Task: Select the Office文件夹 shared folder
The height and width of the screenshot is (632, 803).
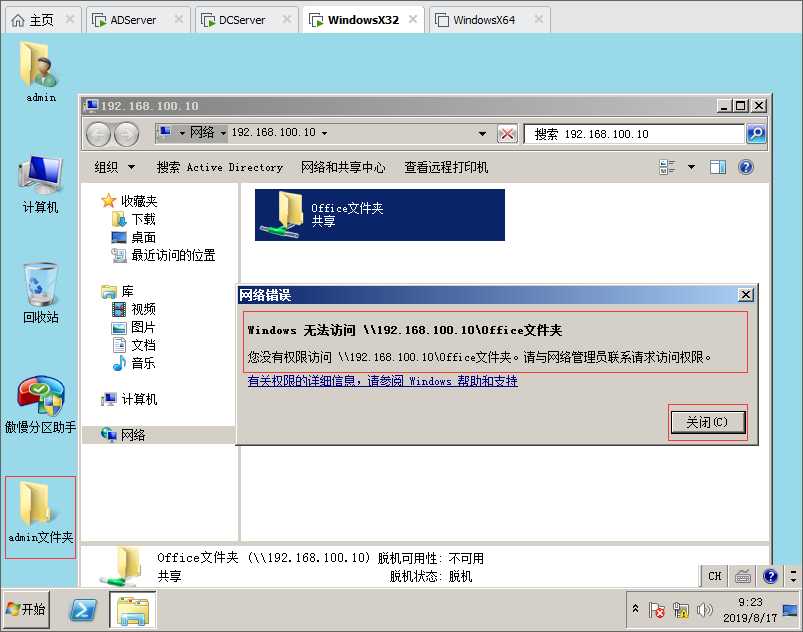Action: click(x=379, y=215)
